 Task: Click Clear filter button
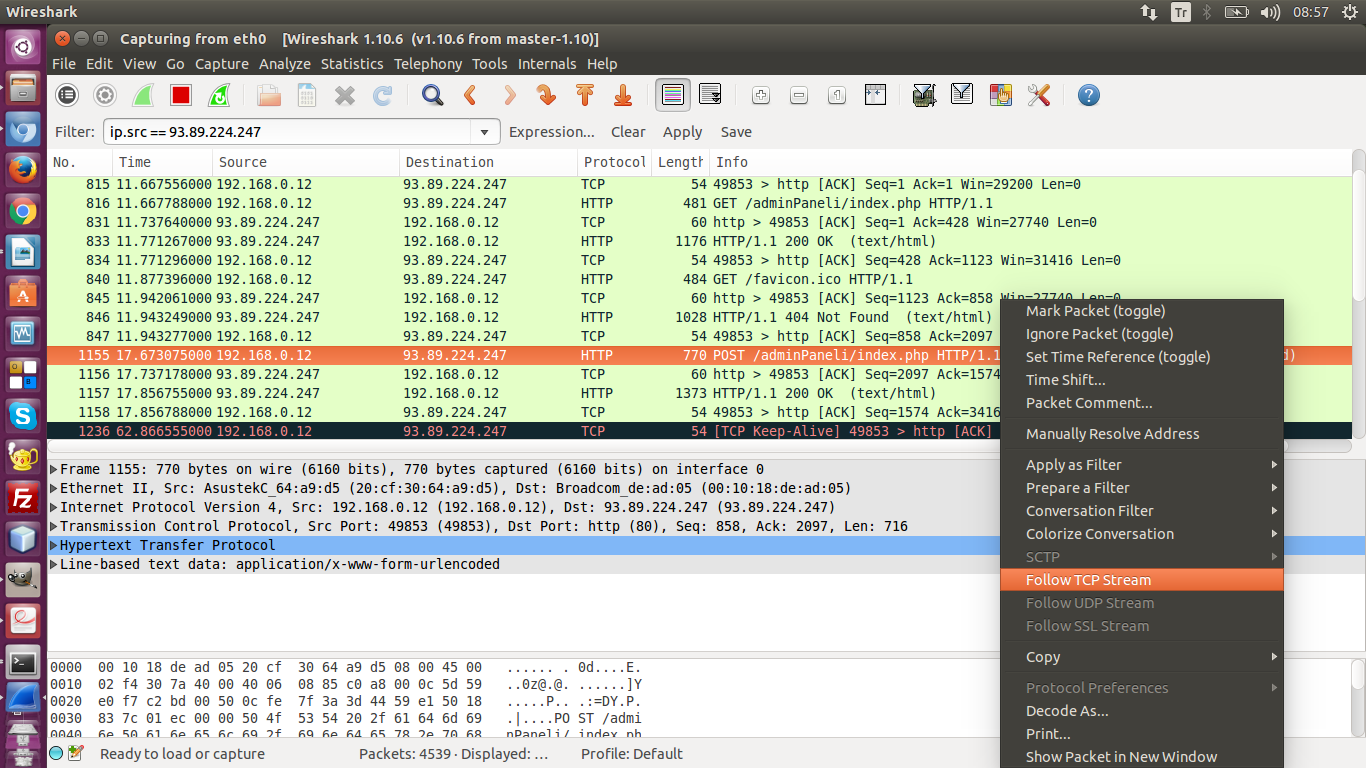[x=628, y=132]
